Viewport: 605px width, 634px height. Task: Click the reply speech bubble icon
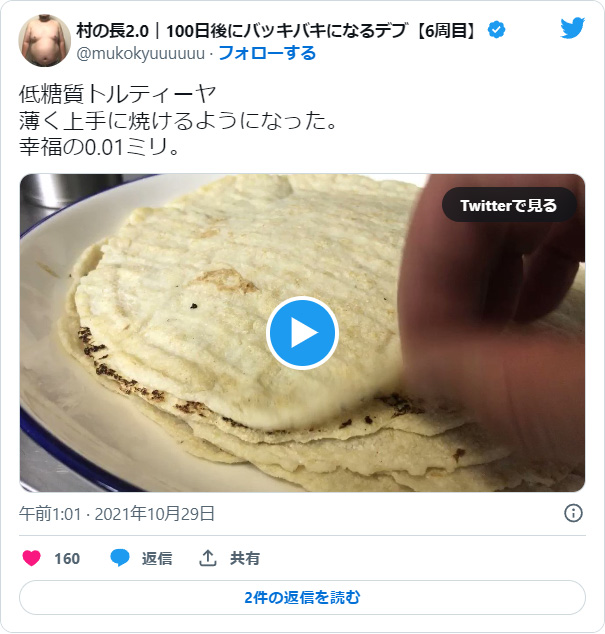click(120, 558)
